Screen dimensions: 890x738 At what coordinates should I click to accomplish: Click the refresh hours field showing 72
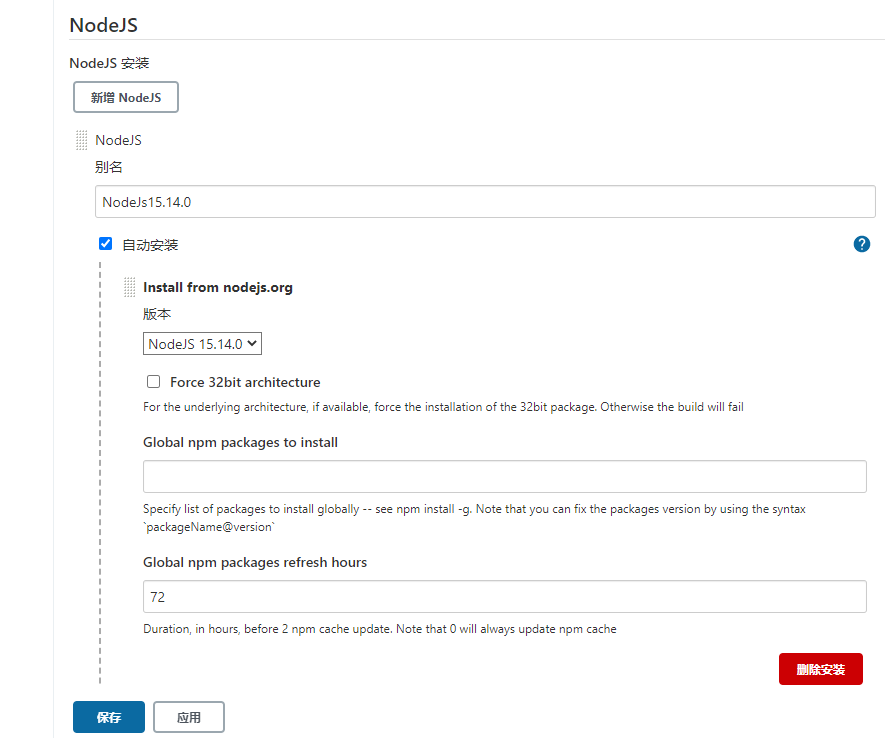(x=504, y=597)
